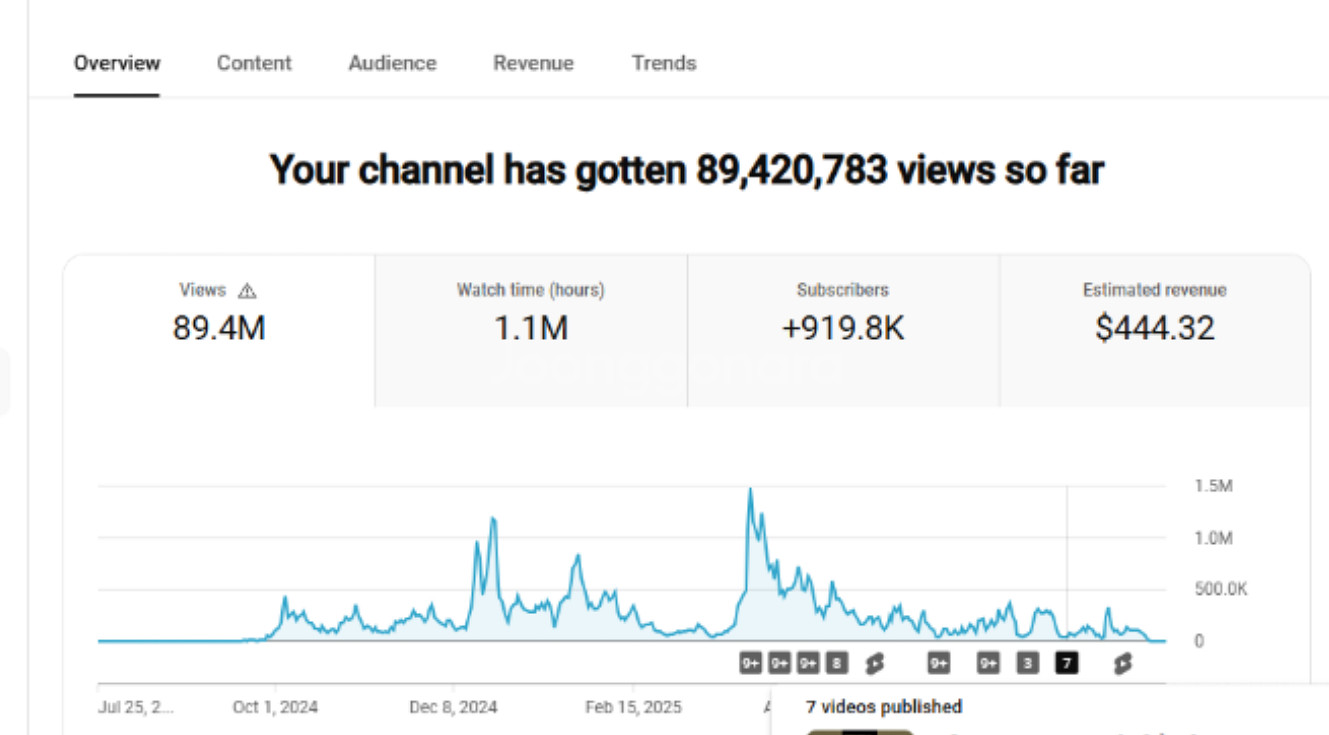This screenshot has width=1329, height=735.
Task: Click the highest peak on the views chart
Action: 750,489
